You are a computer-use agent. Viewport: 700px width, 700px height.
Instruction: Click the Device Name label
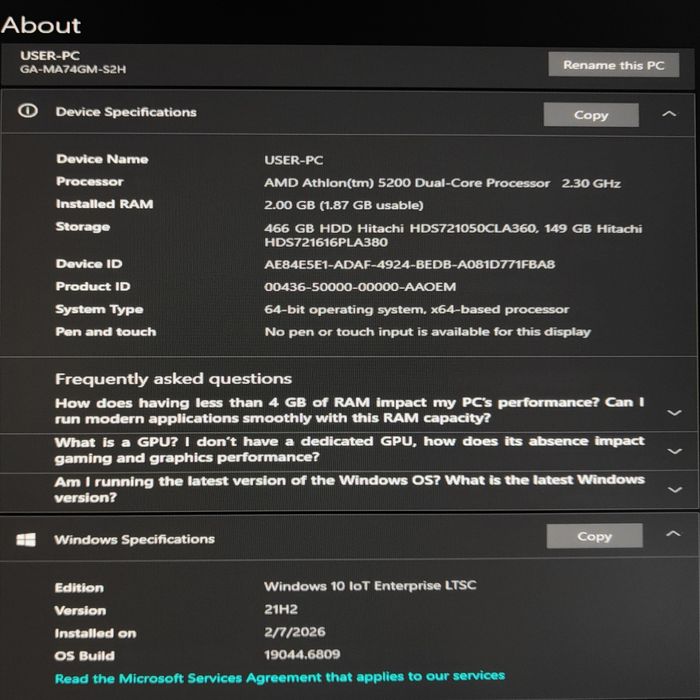pyautogui.click(x=102, y=159)
